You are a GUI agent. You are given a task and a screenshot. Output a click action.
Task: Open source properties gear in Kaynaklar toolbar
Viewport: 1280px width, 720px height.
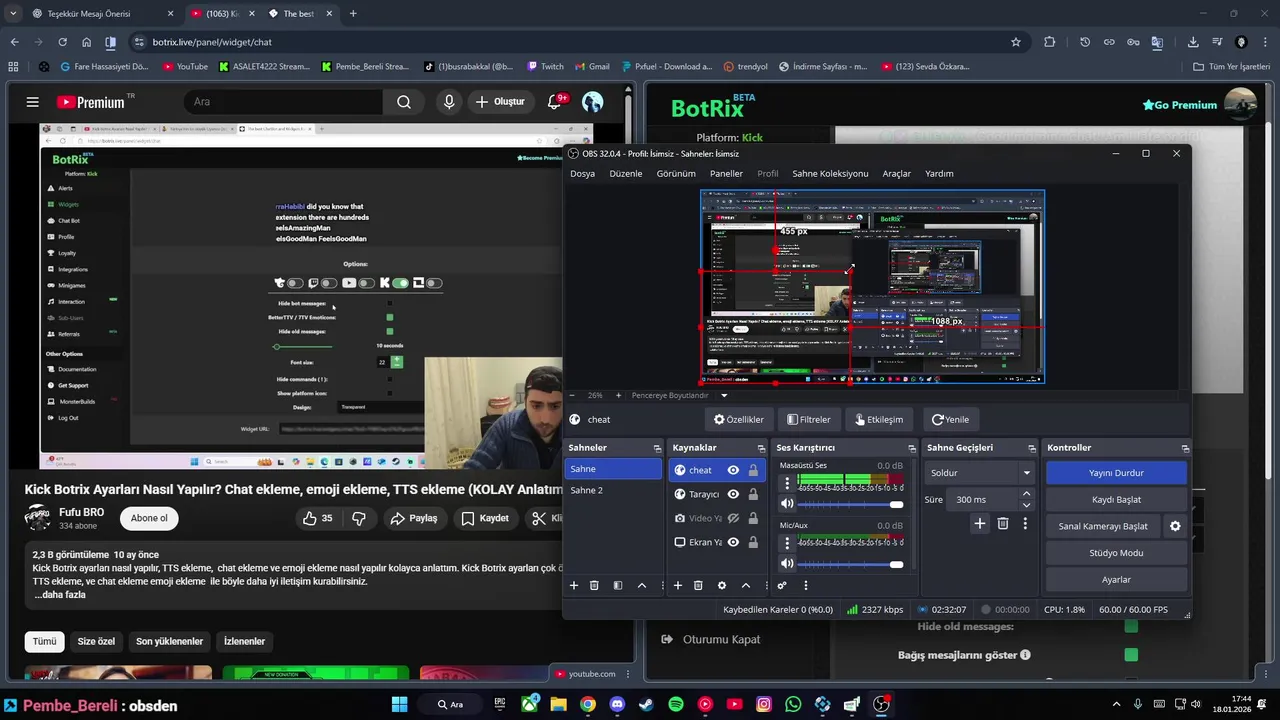722,585
